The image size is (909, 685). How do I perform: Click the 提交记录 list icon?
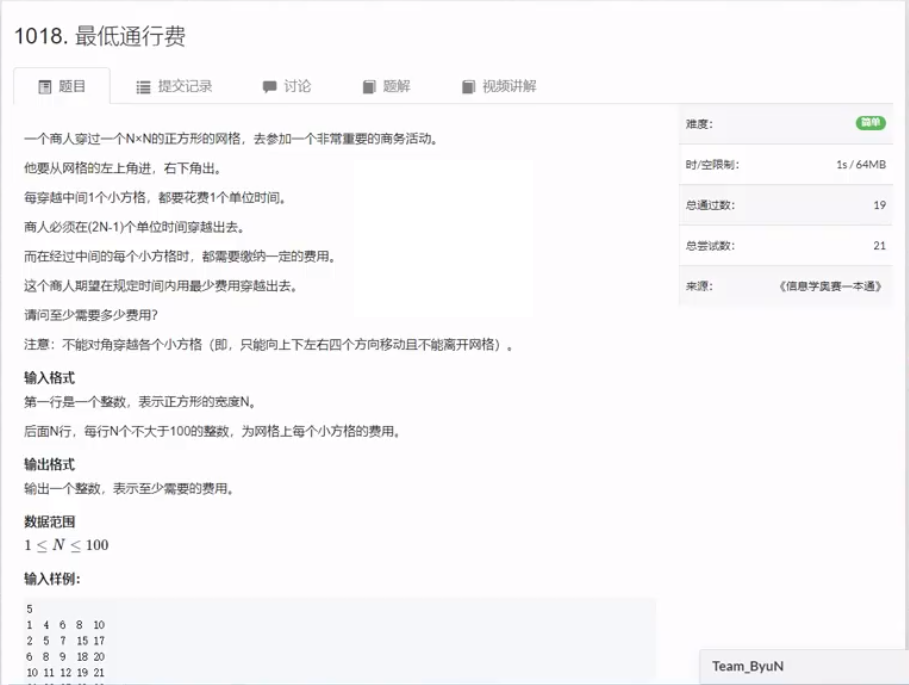click(143, 87)
